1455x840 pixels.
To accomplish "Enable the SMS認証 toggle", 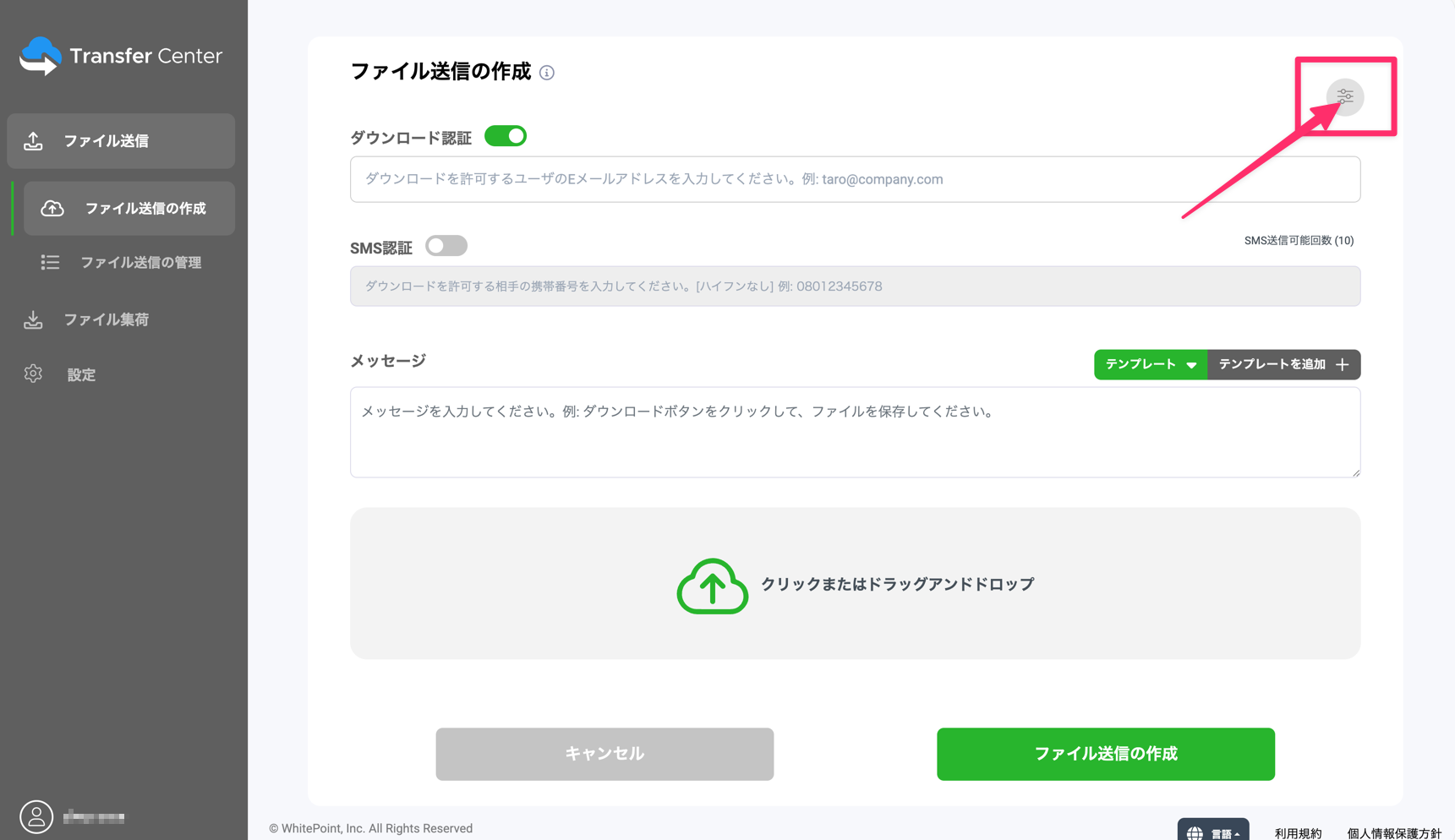I will click(x=446, y=245).
